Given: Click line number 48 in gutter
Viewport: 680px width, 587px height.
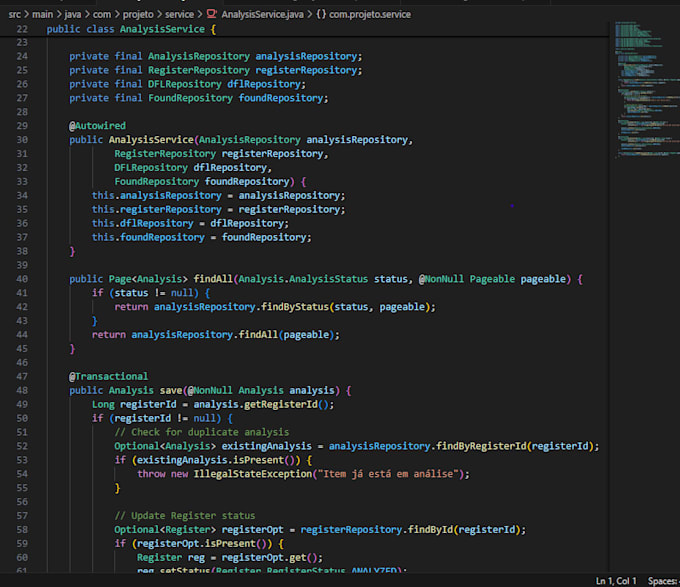Looking at the screenshot, I should 22,390.
